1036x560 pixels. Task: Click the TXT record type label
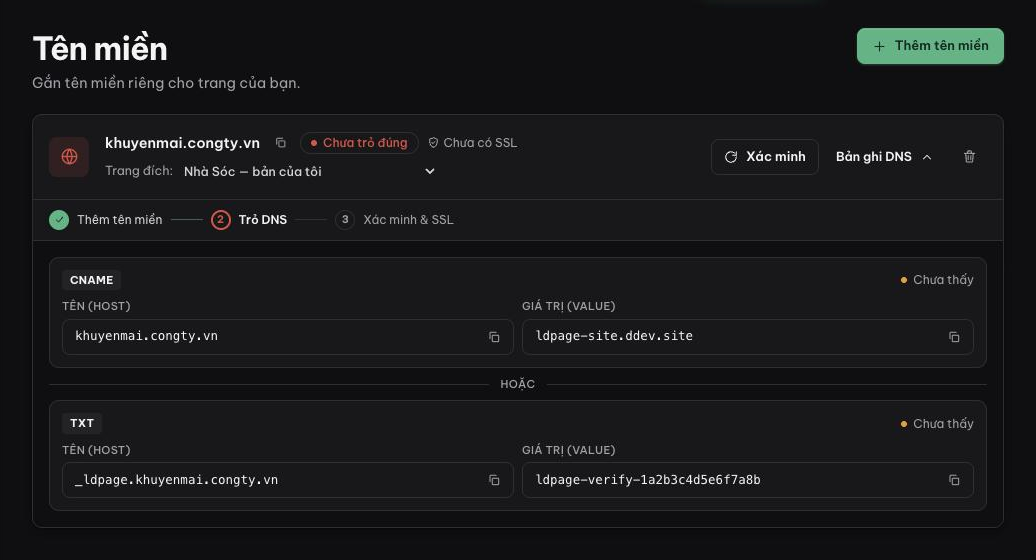[82, 423]
